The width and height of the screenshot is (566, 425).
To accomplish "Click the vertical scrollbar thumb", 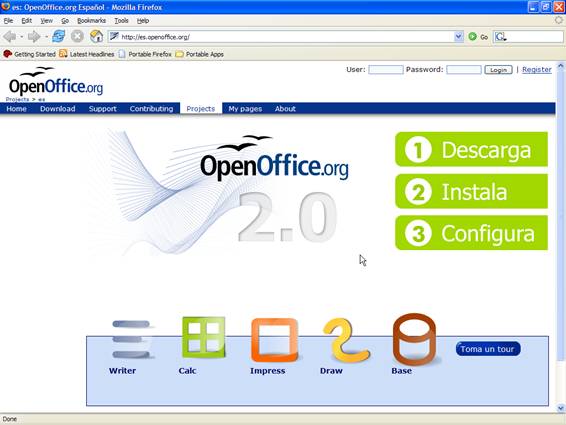I will coord(561,216).
